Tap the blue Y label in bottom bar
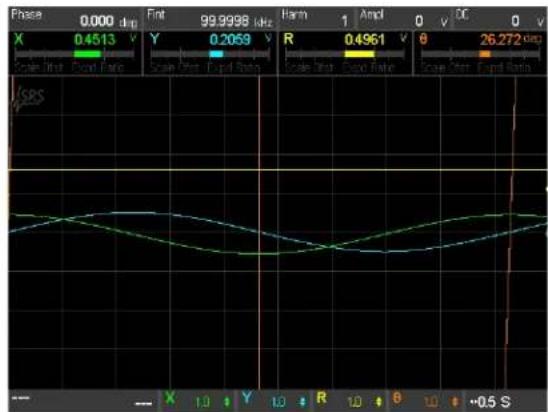Image resolution: width=548 pixels, height=412 pixels. point(247,398)
